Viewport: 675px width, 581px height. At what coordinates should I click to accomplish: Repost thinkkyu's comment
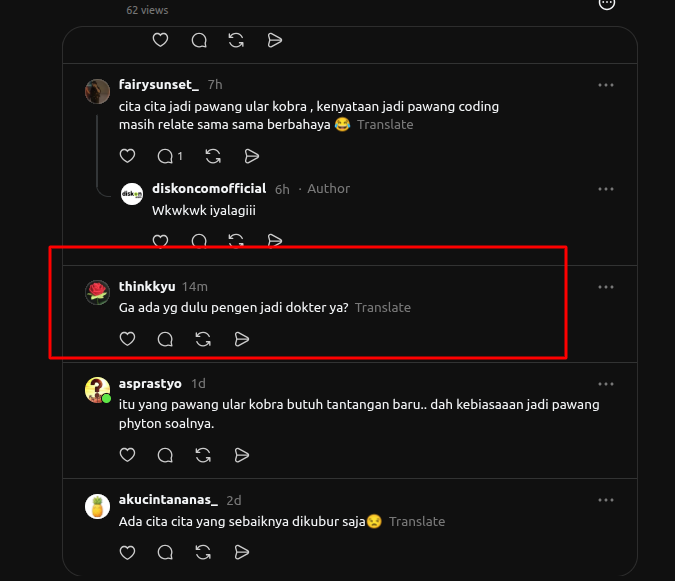(203, 339)
